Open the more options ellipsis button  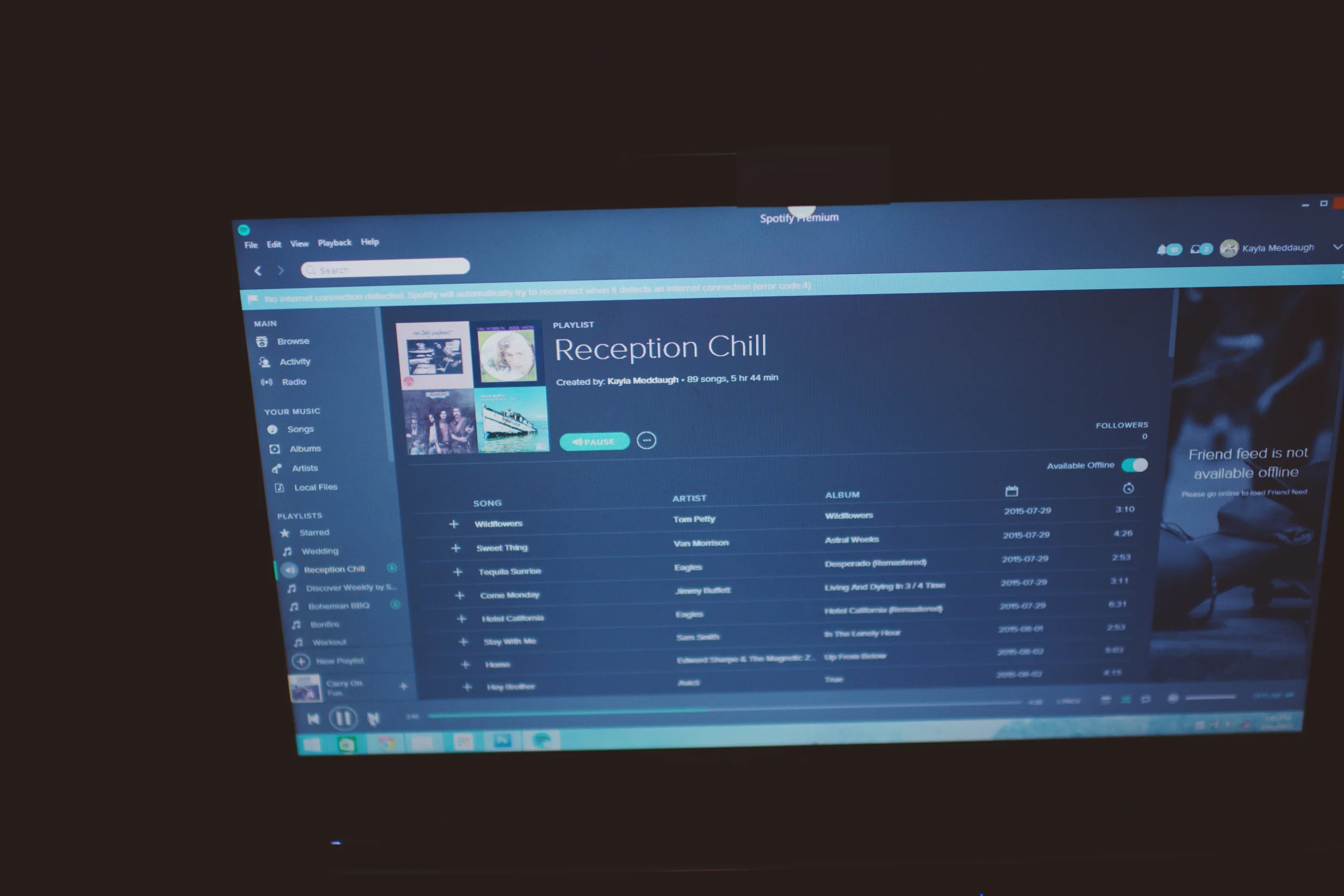click(x=646, y=440)
